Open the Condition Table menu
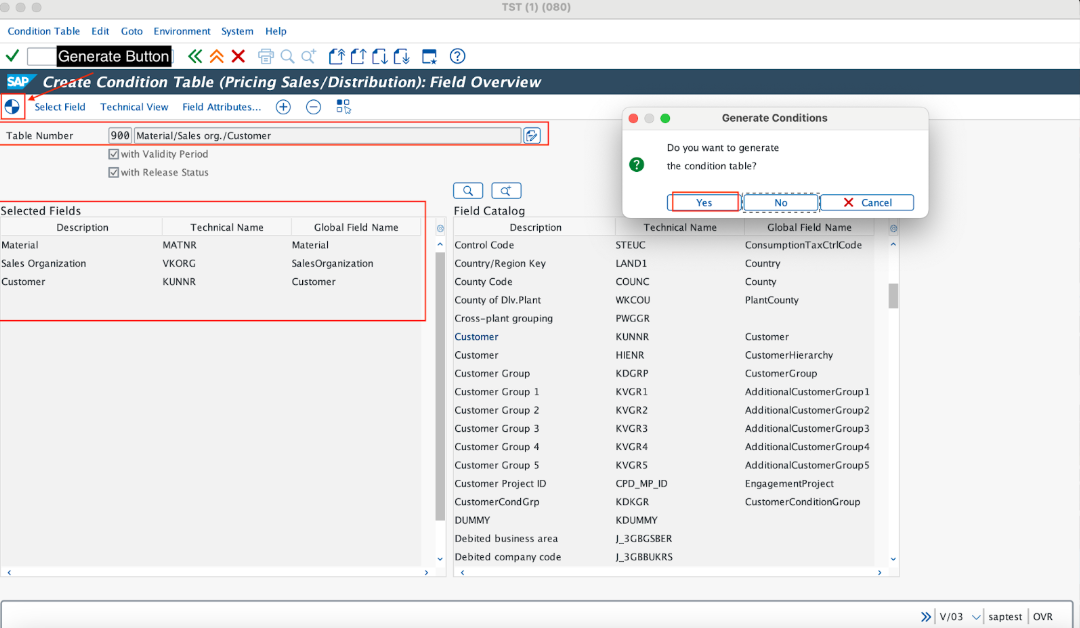The height and width of the screenshot is (628, 1080). 43,31
